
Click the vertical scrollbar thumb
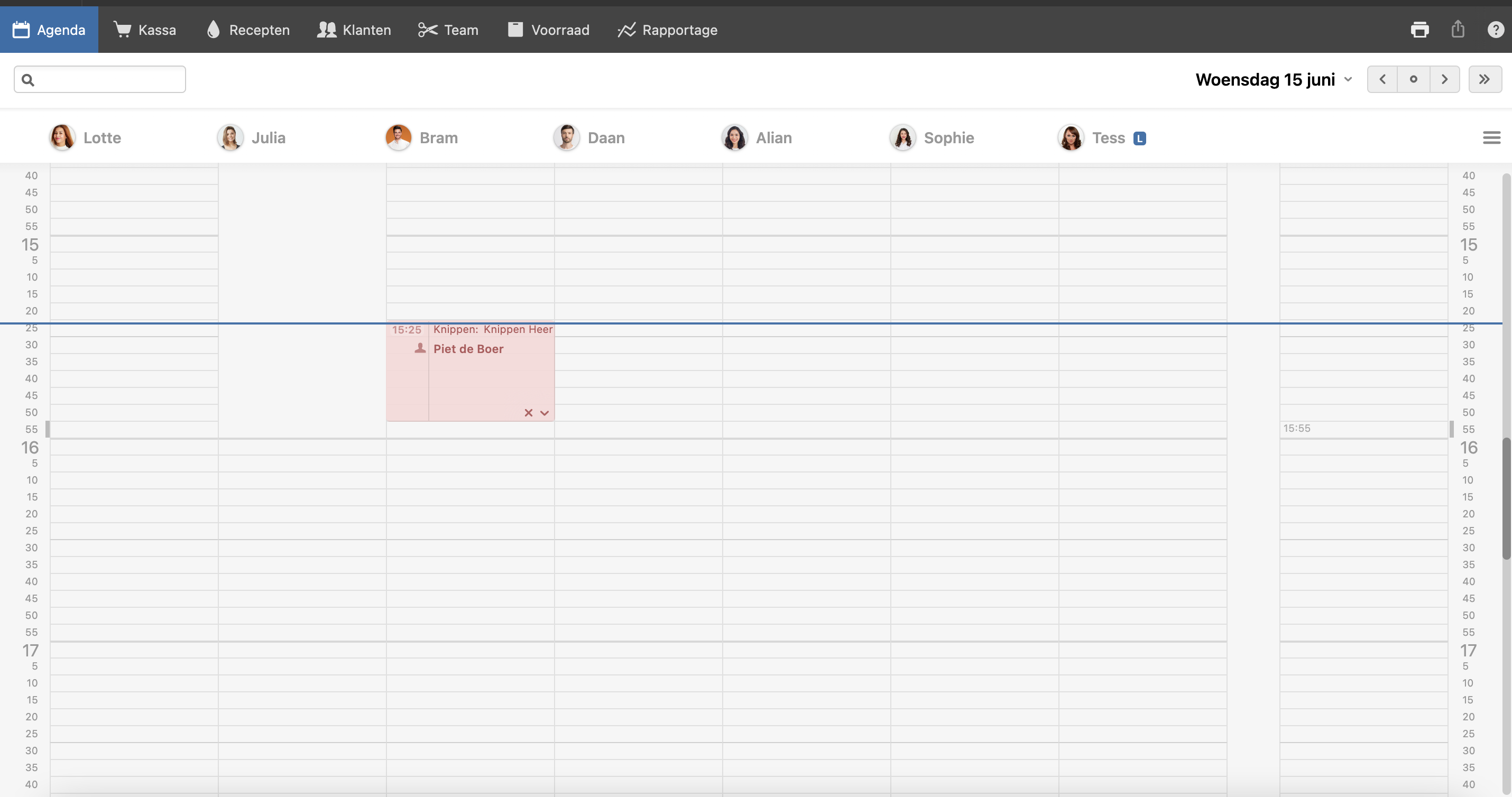coord(1506,499)
